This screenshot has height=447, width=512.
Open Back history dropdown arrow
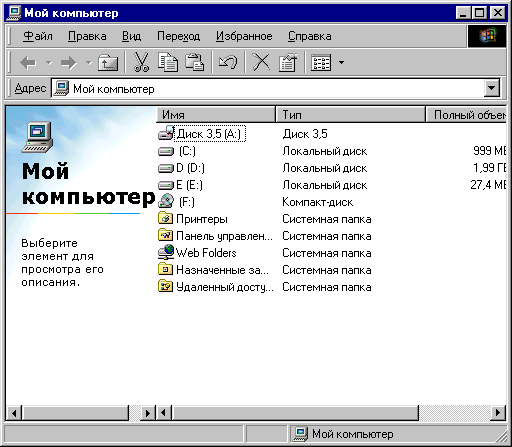49,62
